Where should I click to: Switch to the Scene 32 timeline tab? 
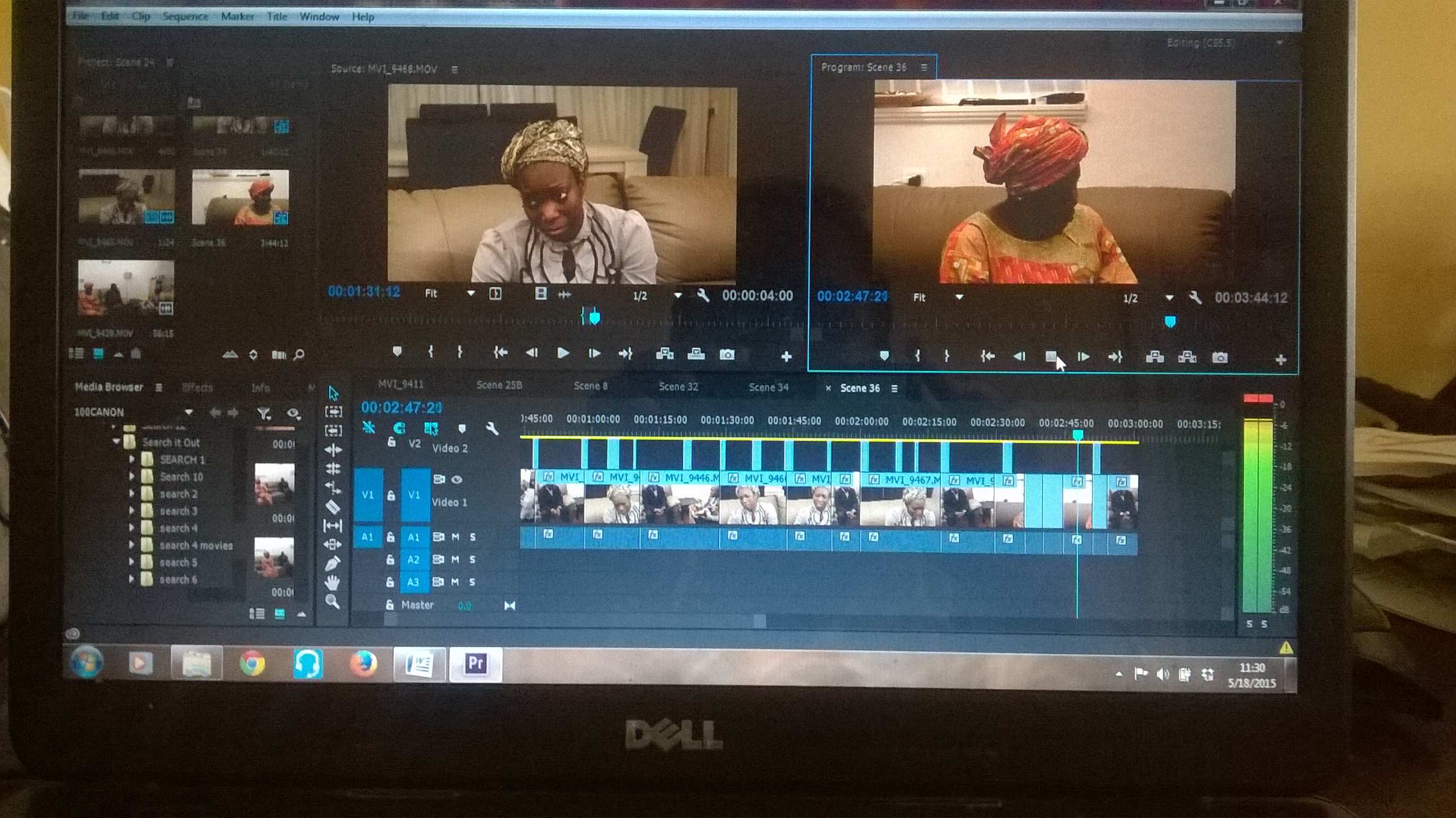[x=677, y=387]
